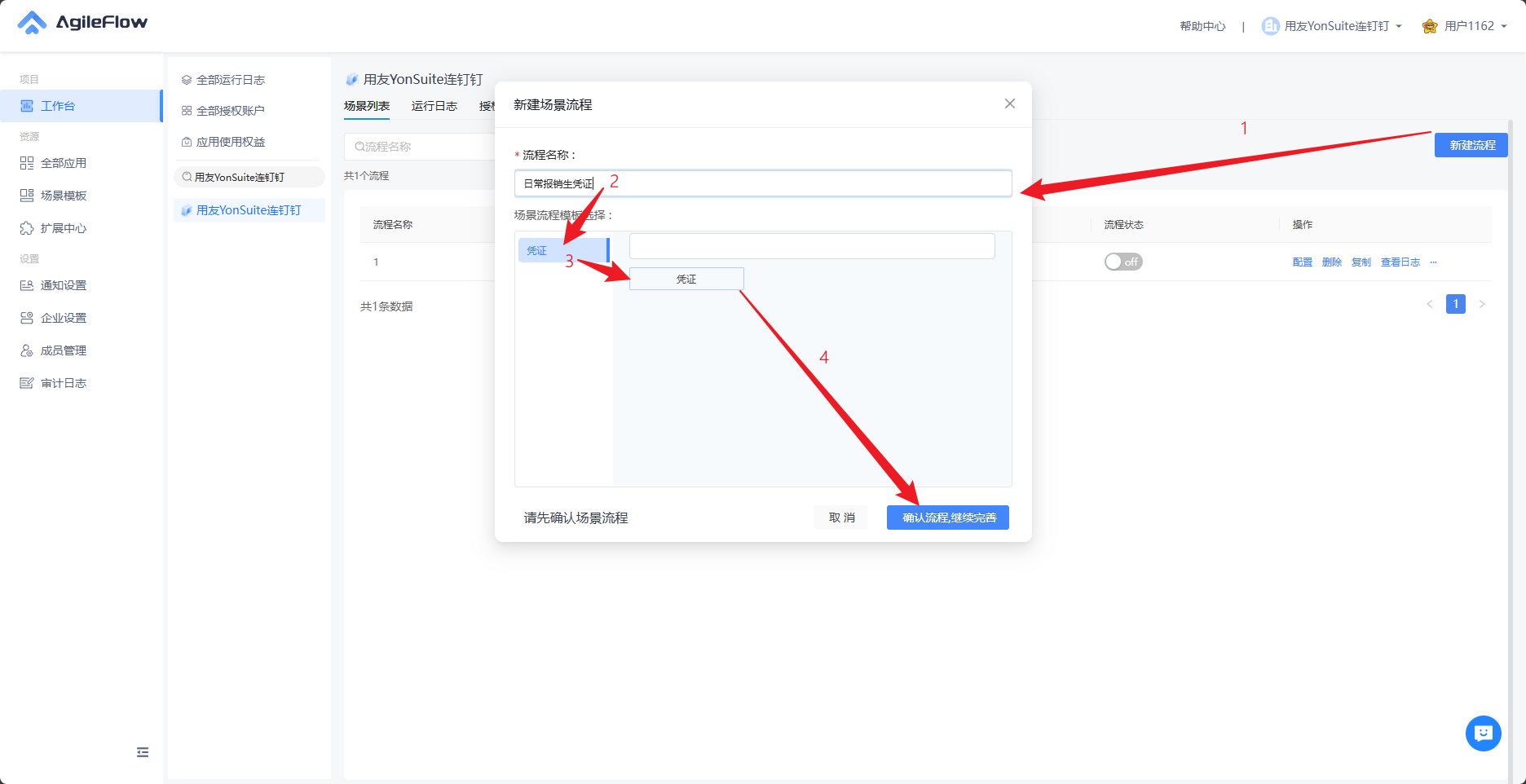
Task: Click the 成员管理 person icon
Action: (x=27, y=350)
